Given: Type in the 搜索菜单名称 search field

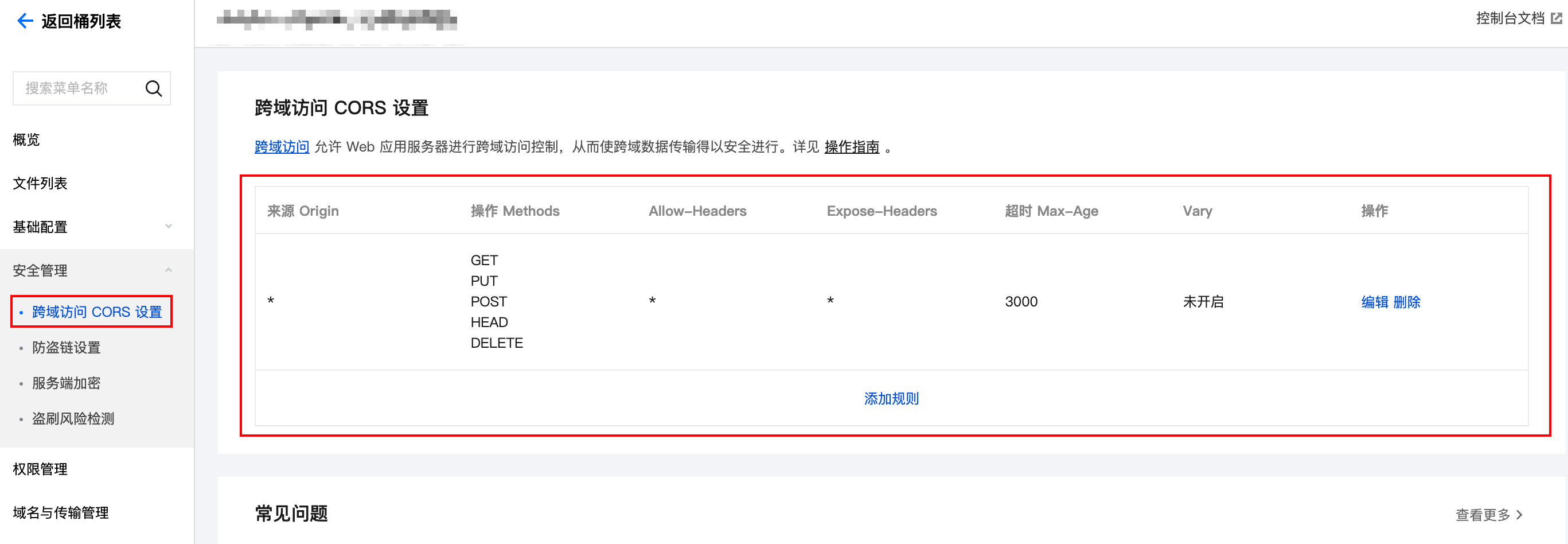Looking at the screenshot, I should (x=79, y=89).
